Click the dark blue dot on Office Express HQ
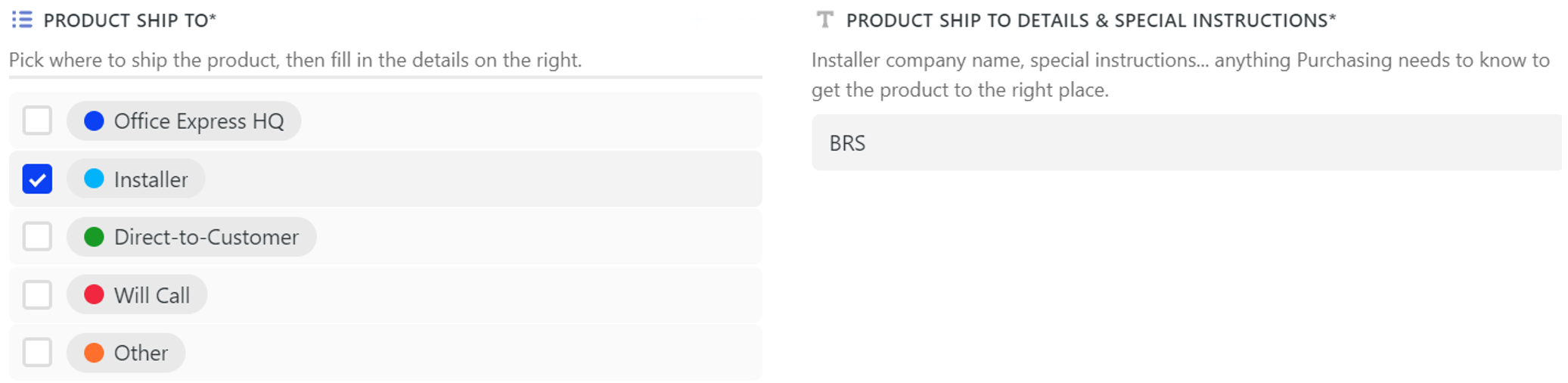This screenshot has height=383, width=1568. point(94,121)
